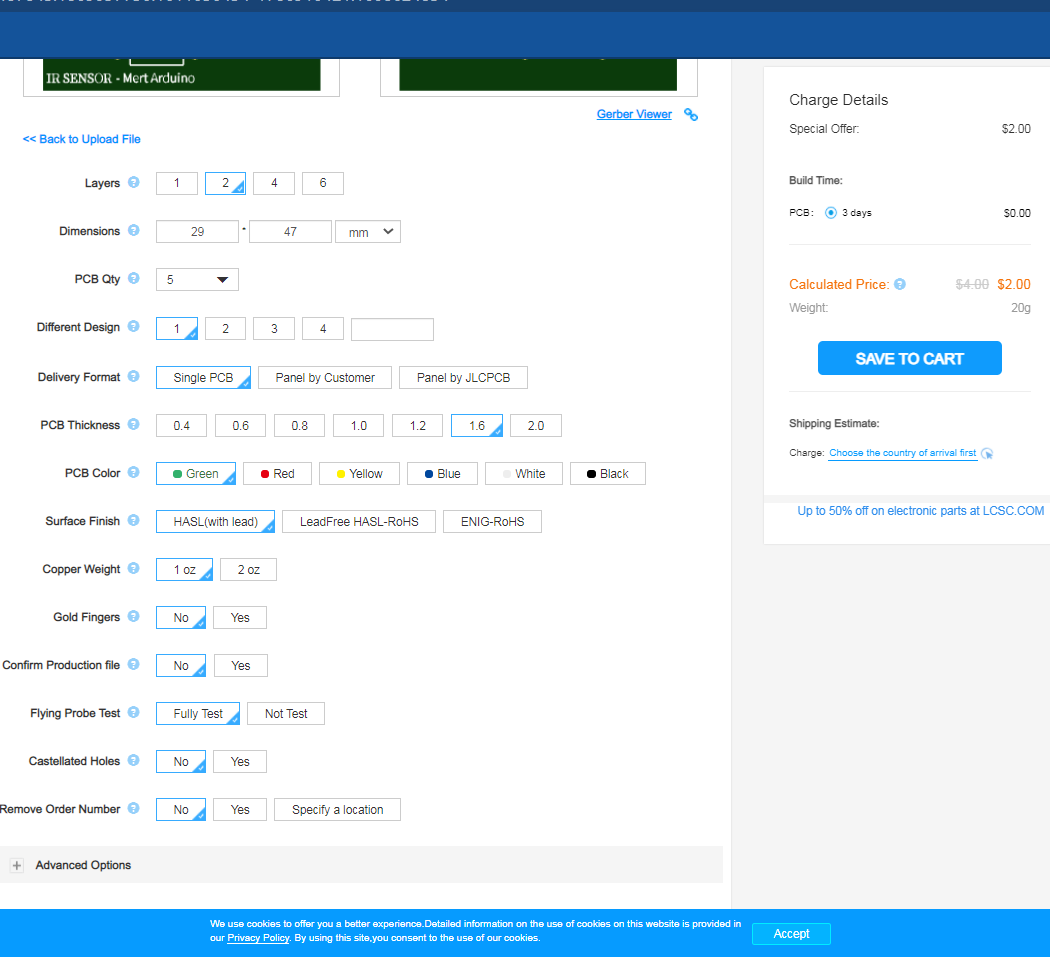Click the help icon next to Castellated Holes

[x=134, y=761]
